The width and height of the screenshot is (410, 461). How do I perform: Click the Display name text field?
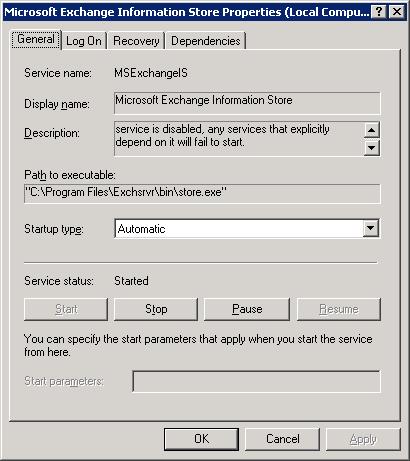247,103
